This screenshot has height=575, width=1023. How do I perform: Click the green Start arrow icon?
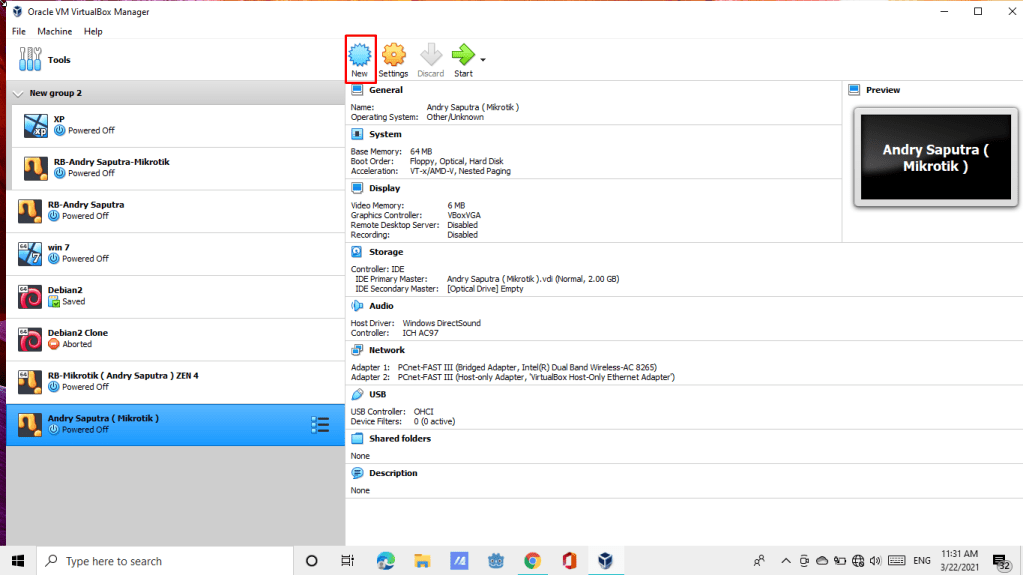click(x=463, y=55)
